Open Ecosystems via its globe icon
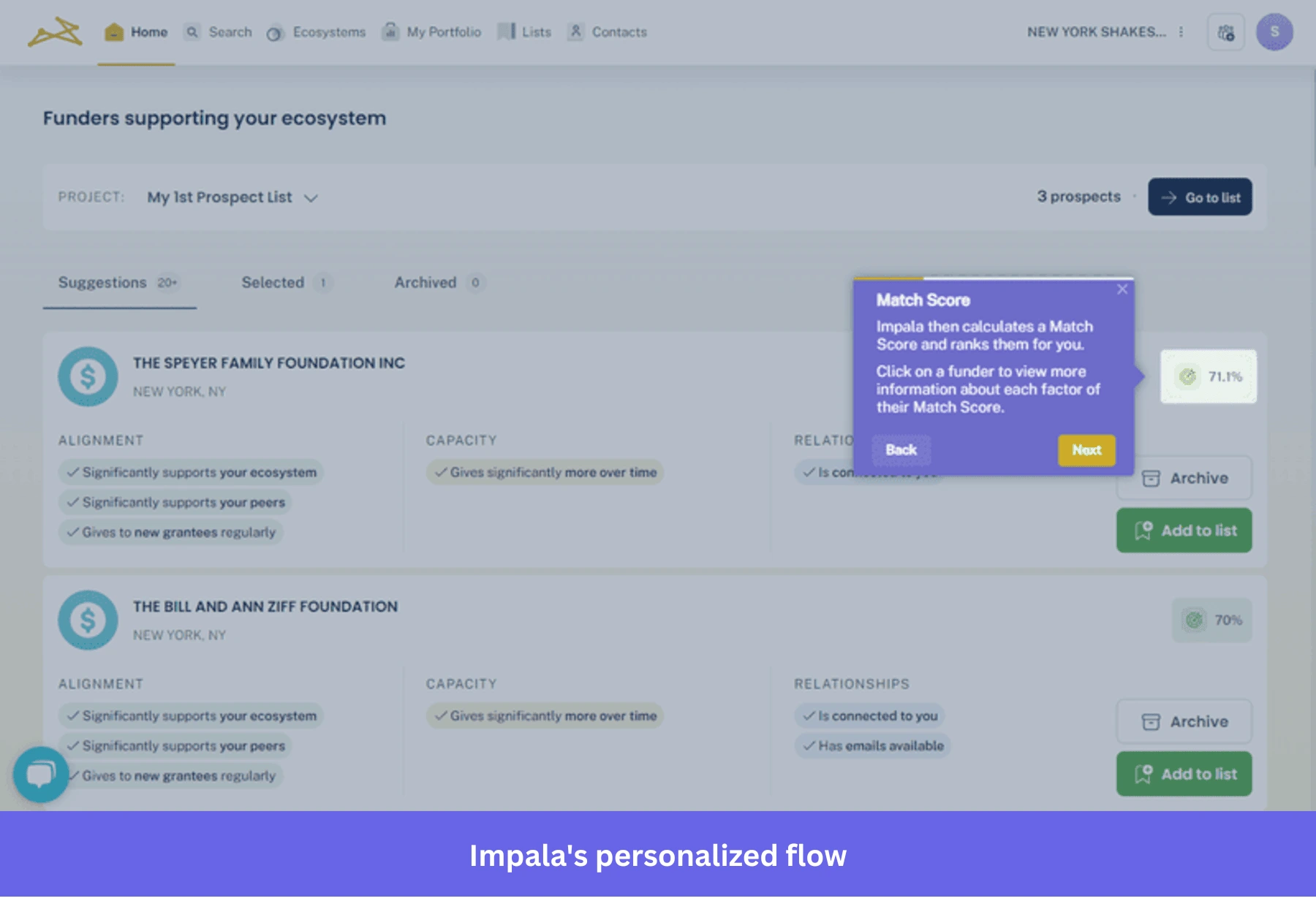The height and width of the screenshot is (901, 1316). pos(276,32)
